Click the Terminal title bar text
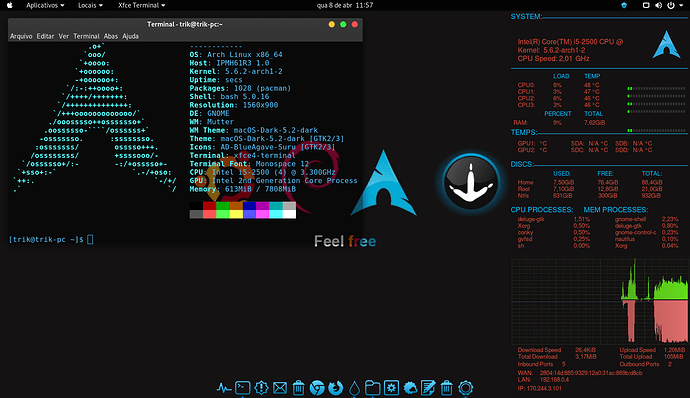 [x=185, y=24]
